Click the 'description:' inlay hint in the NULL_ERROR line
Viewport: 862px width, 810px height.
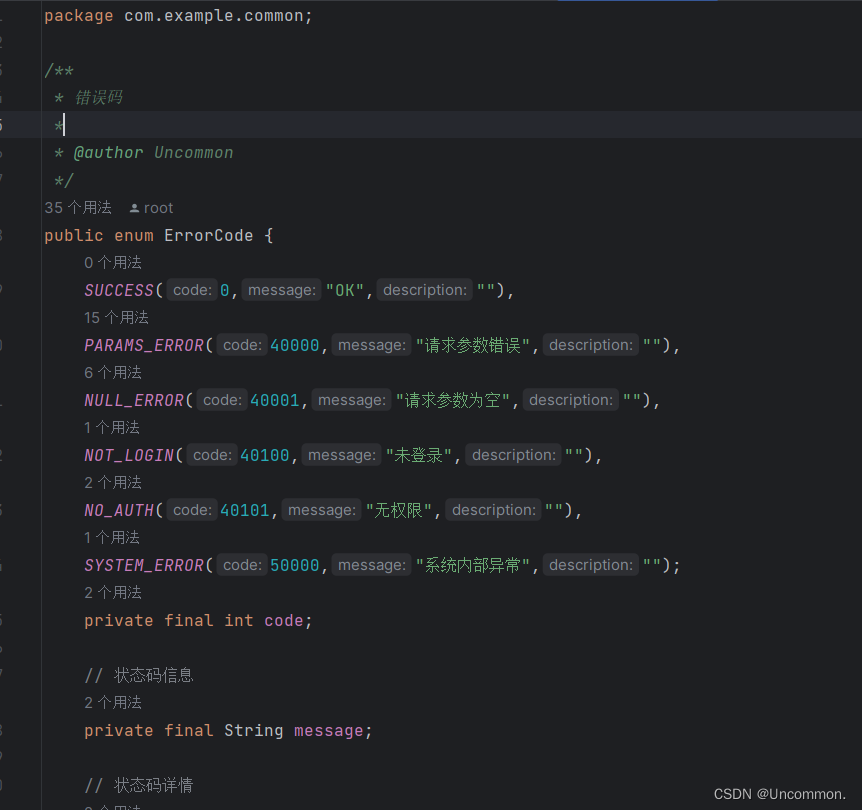571,400
